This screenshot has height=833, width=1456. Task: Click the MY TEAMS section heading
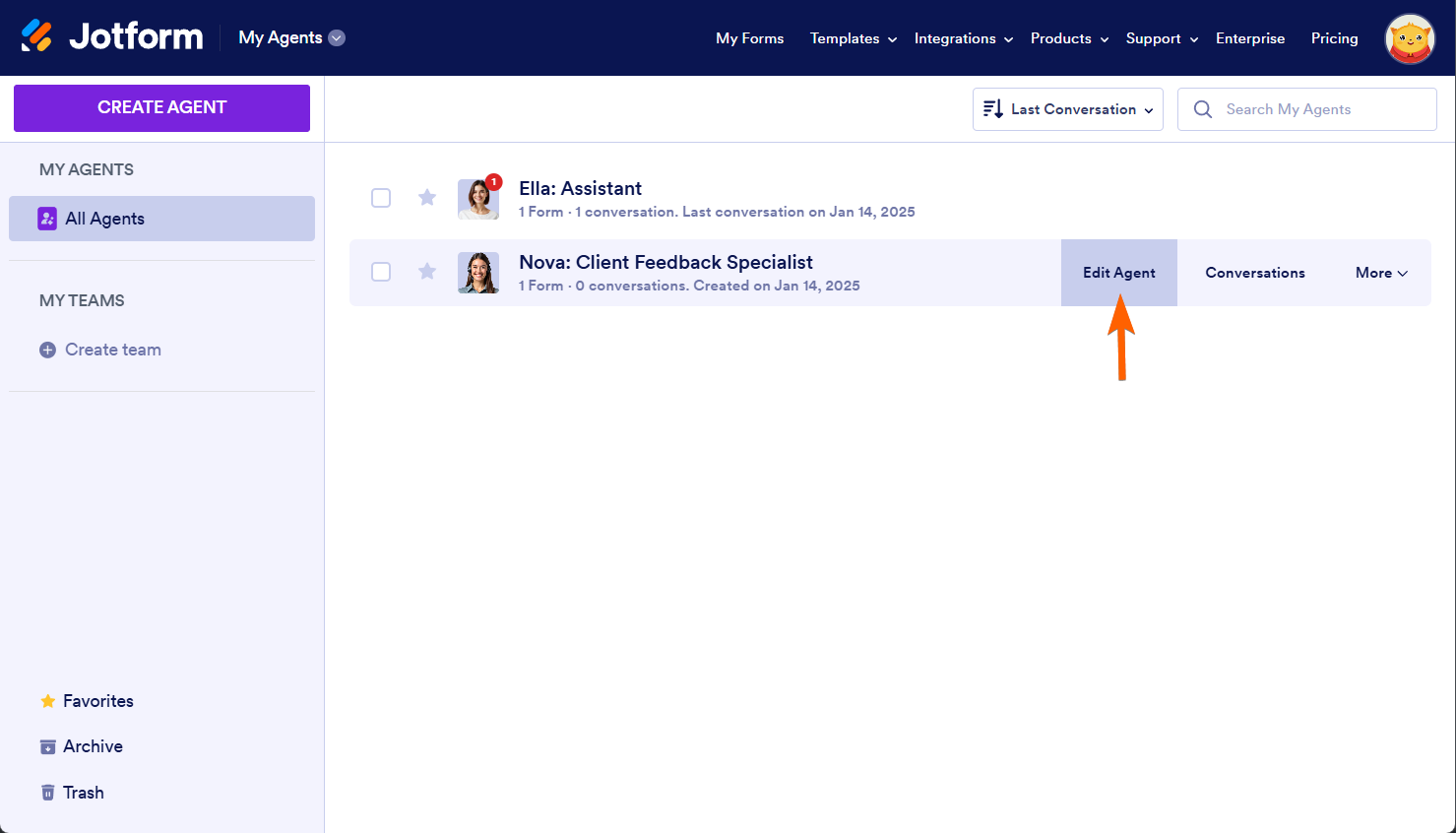(x=82, y=300)
